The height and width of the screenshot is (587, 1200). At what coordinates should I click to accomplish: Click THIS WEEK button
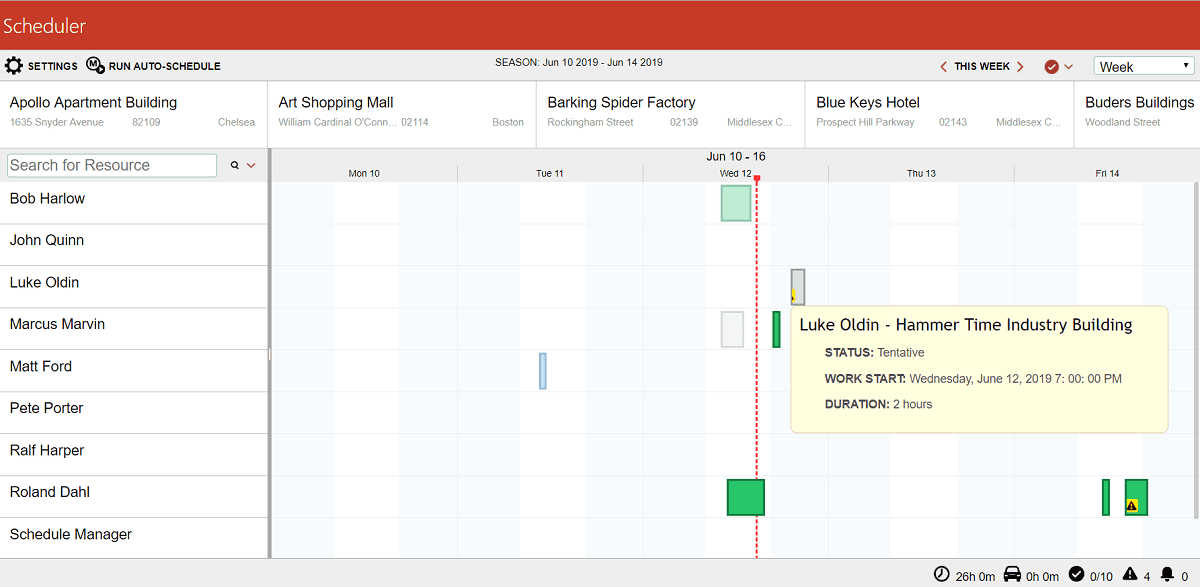click(982, 67)
